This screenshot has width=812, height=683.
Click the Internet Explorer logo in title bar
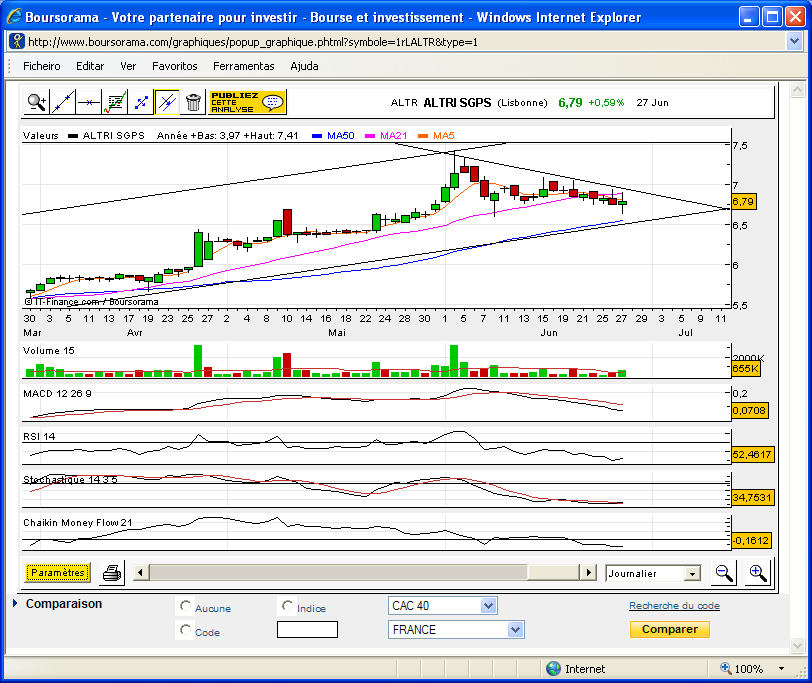pos(14,17)
